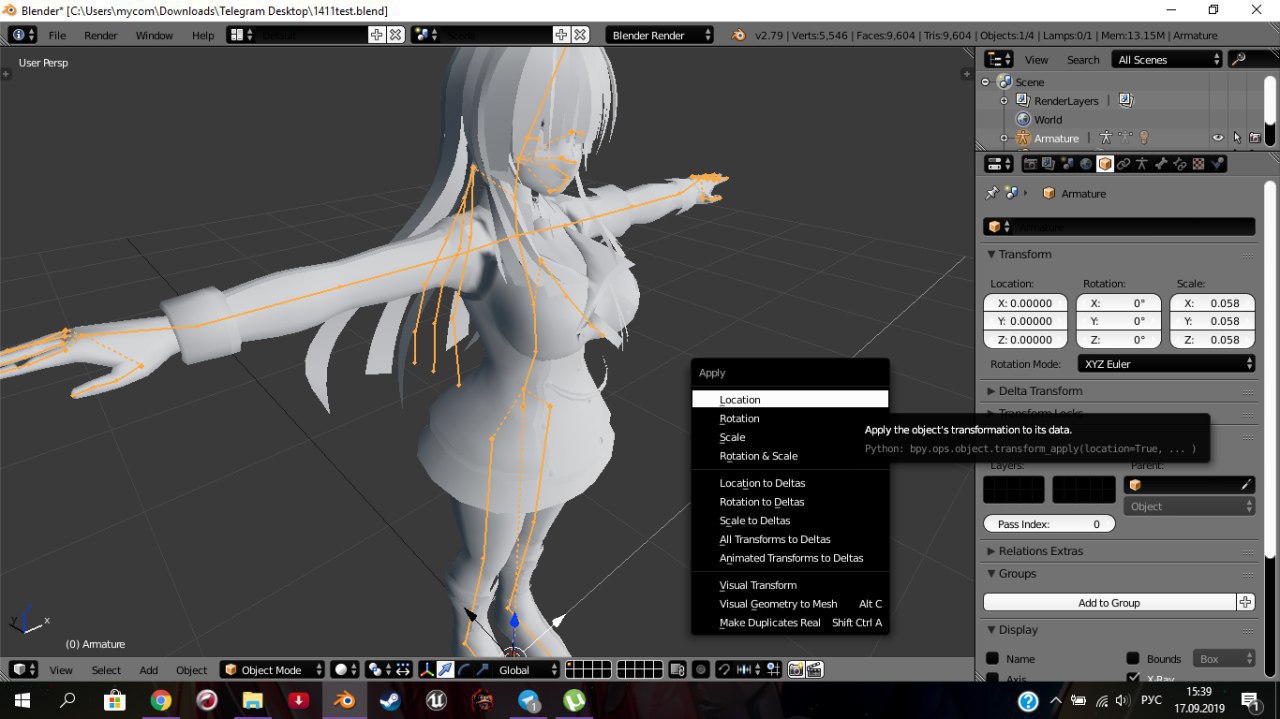This screenshot has width=1280, height=719.
Task: Open the Render Layers properties tab
Action: pos(1048,163)
